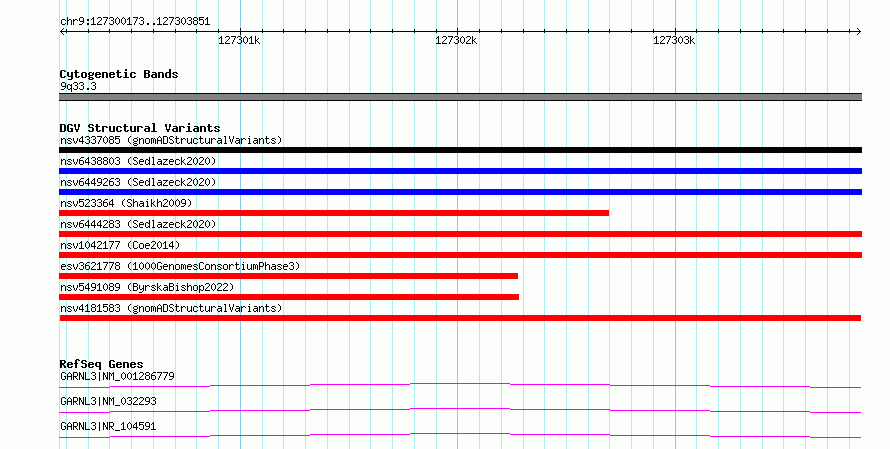Click the 127303k ruler tick label
Image resolution: width=890 pixels, height=449 pixels.
click(x=674, y=40)
